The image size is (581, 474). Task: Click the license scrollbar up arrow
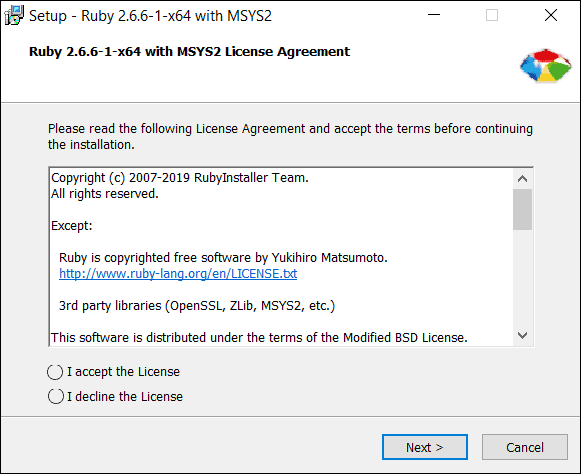[x=522, y=179]
